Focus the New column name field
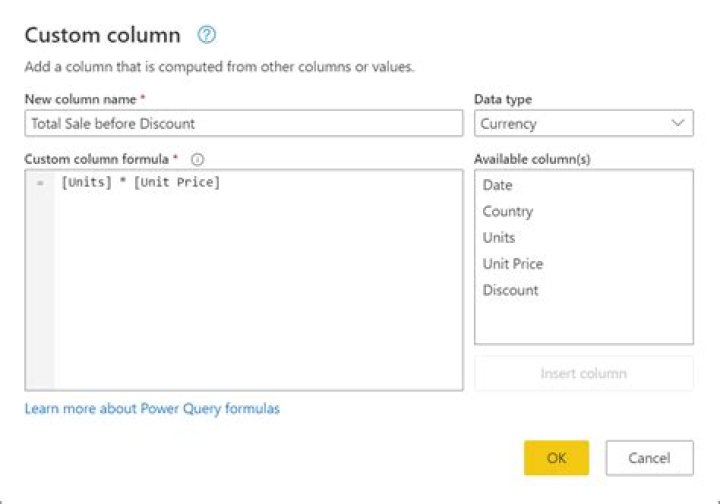Image resolution: width=720 pixels, height=504 pixels. pos(244,123)
